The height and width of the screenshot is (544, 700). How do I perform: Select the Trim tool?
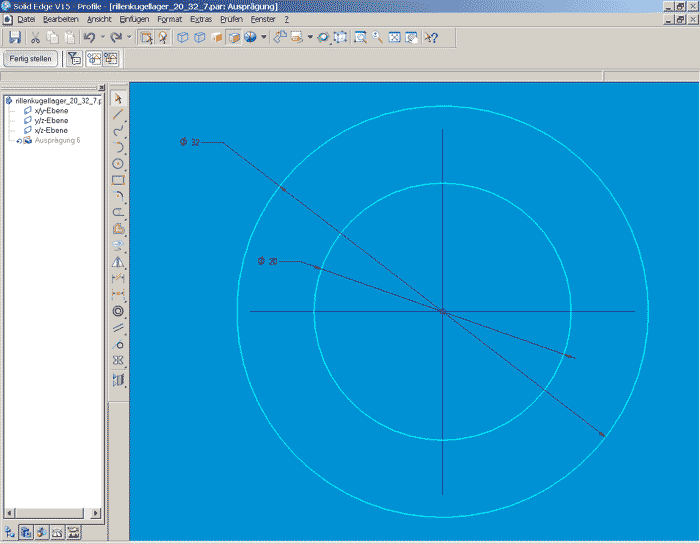click(x=118, y=212)
